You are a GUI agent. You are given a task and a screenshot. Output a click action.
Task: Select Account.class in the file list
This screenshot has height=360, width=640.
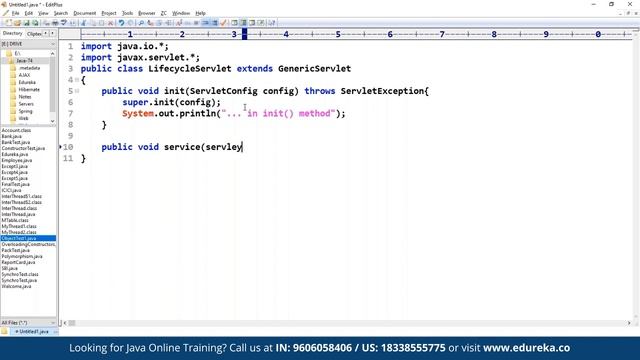16,130
